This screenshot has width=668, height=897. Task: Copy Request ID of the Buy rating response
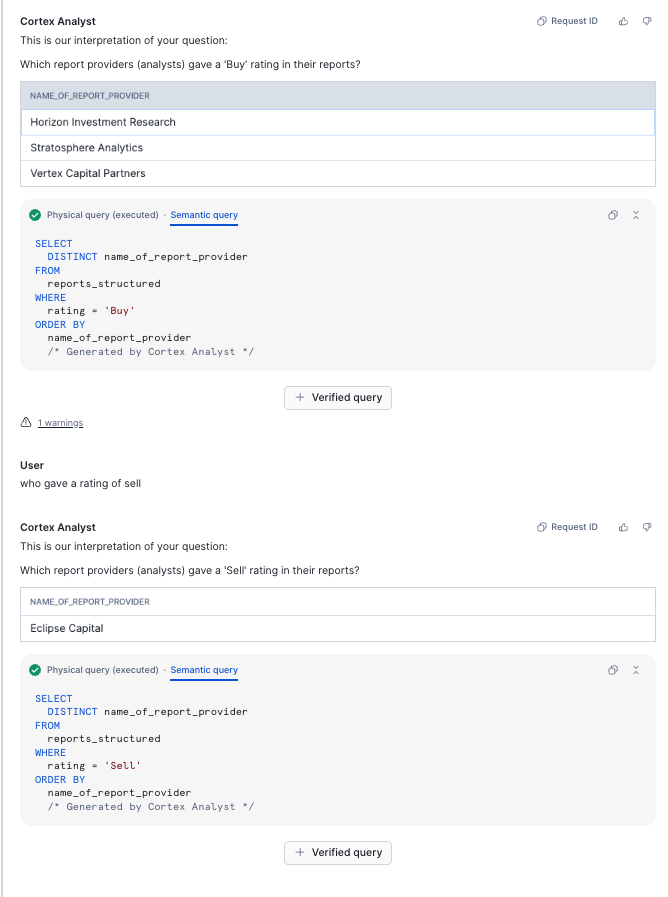click(x=567, y=21)
